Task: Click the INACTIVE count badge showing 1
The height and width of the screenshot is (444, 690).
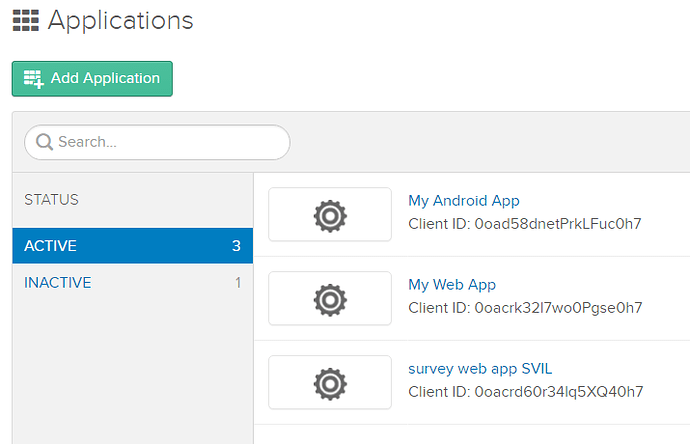Action: pyautogui.click(x=238, y=283)
